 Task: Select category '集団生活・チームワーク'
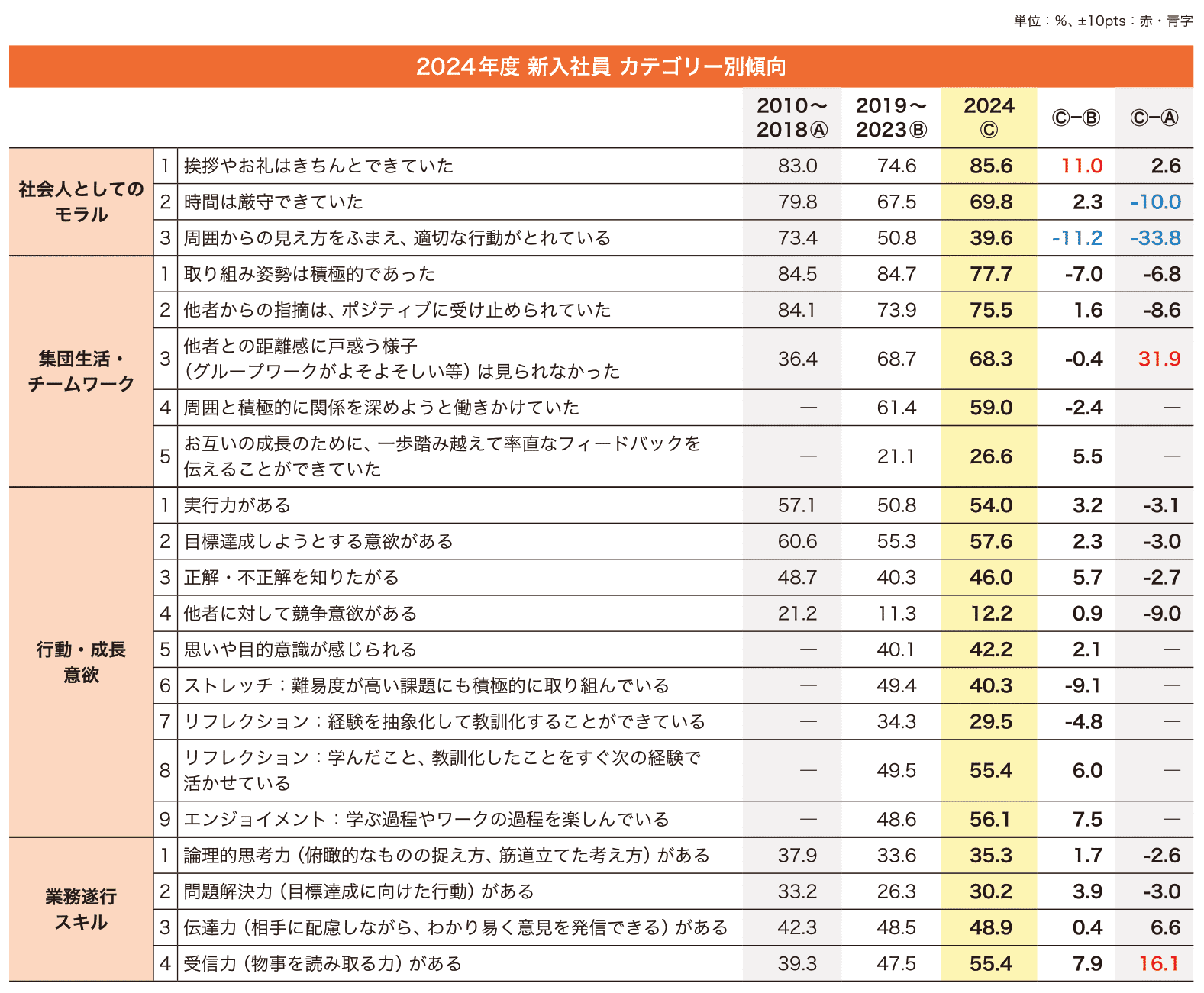click(x=81, y=371)
